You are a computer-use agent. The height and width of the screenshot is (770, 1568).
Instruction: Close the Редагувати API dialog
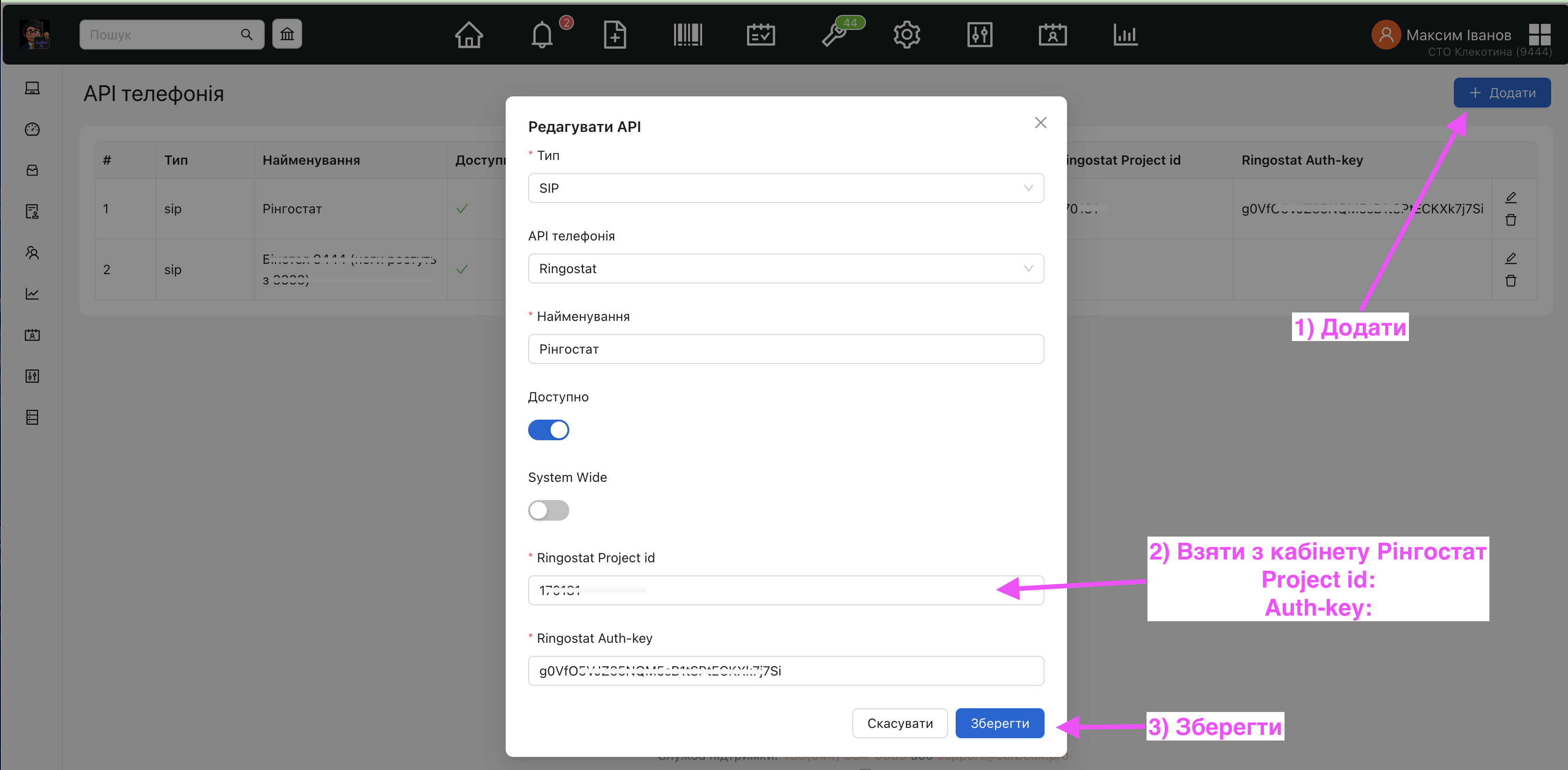click(1040, 123)
